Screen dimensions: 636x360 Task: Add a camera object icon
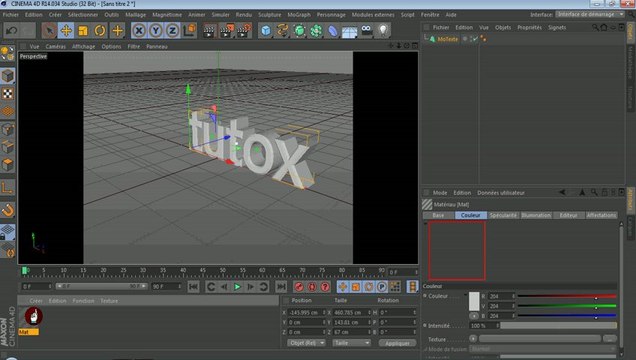[x=366, y=31]
